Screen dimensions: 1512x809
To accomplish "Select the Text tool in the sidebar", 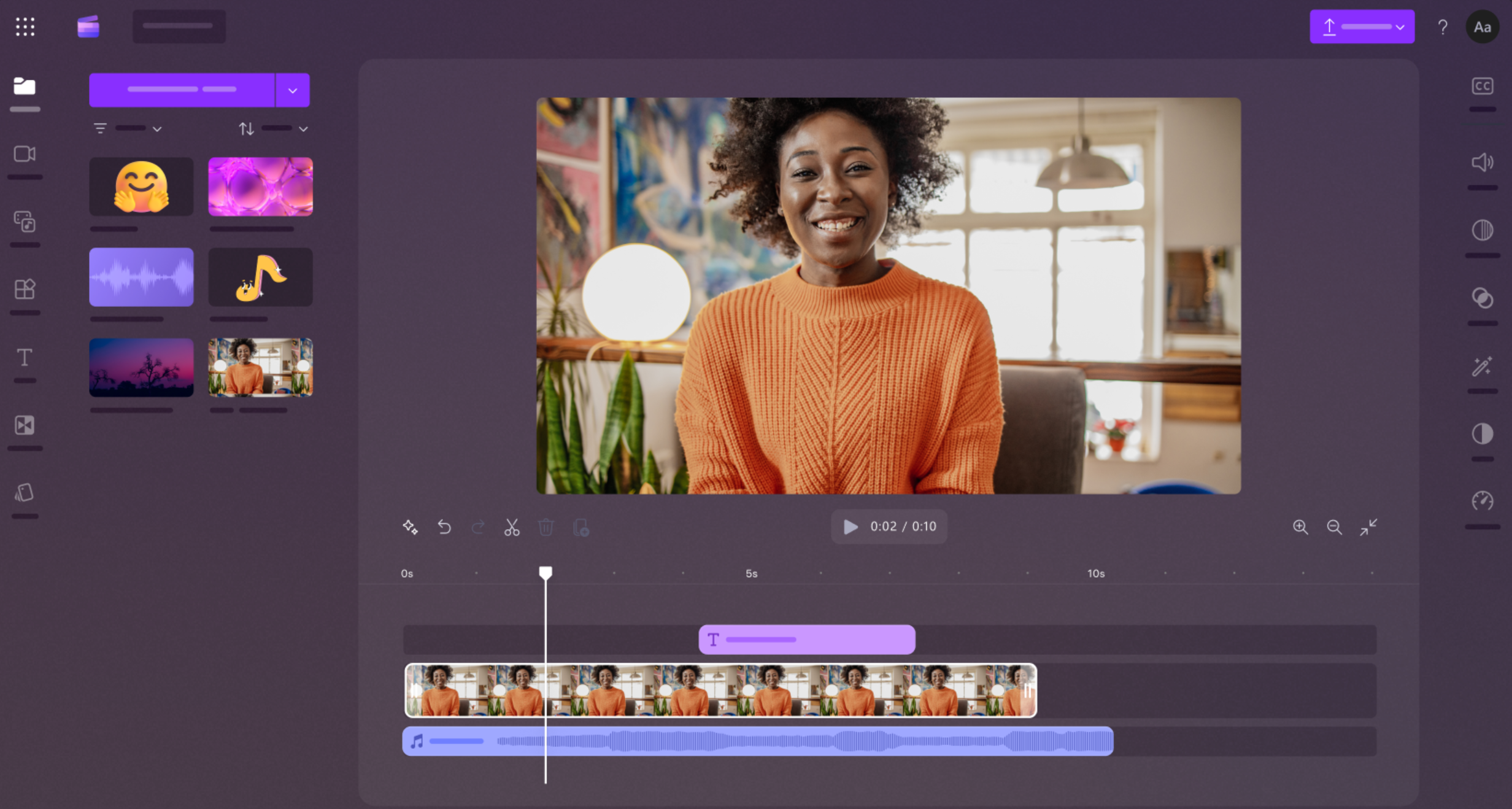I will (25, 357).
